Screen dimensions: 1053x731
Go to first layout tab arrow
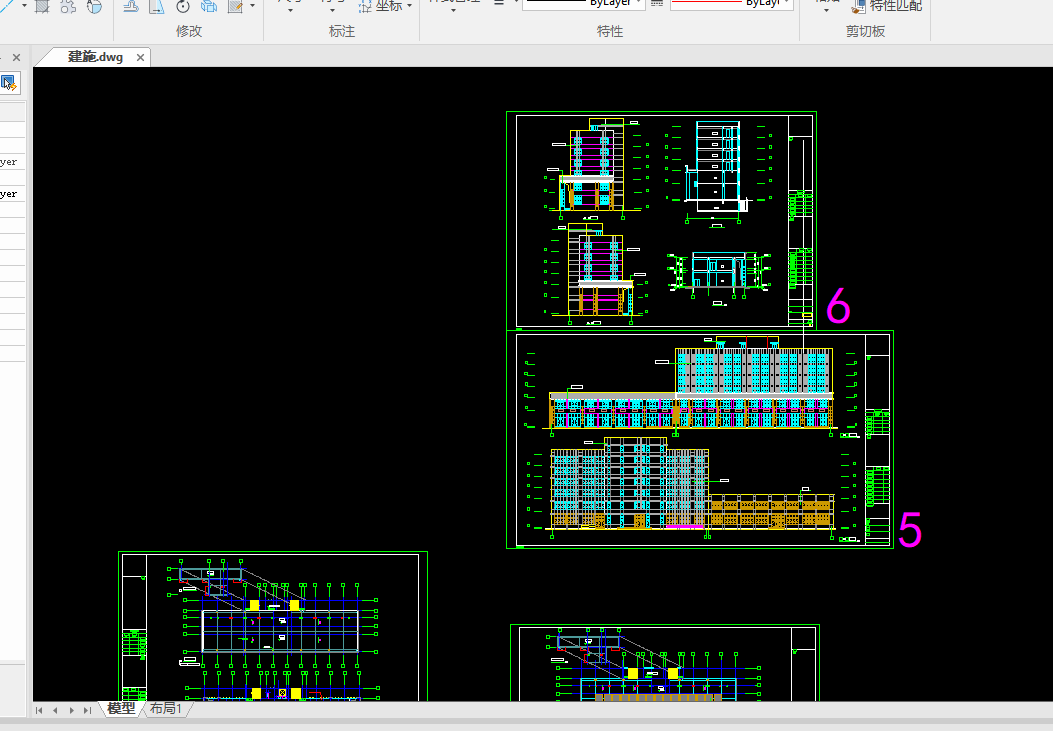click(x=39, y=710)
